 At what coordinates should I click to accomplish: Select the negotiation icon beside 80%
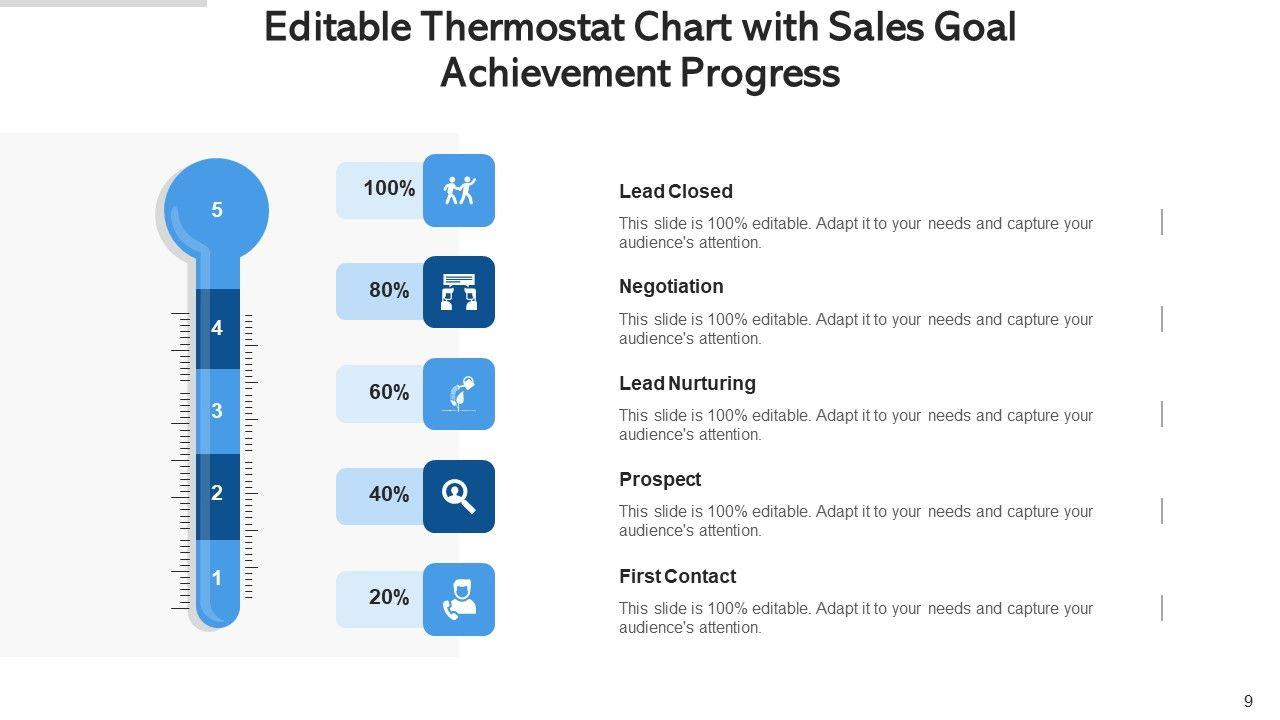(x=459, y=292)
